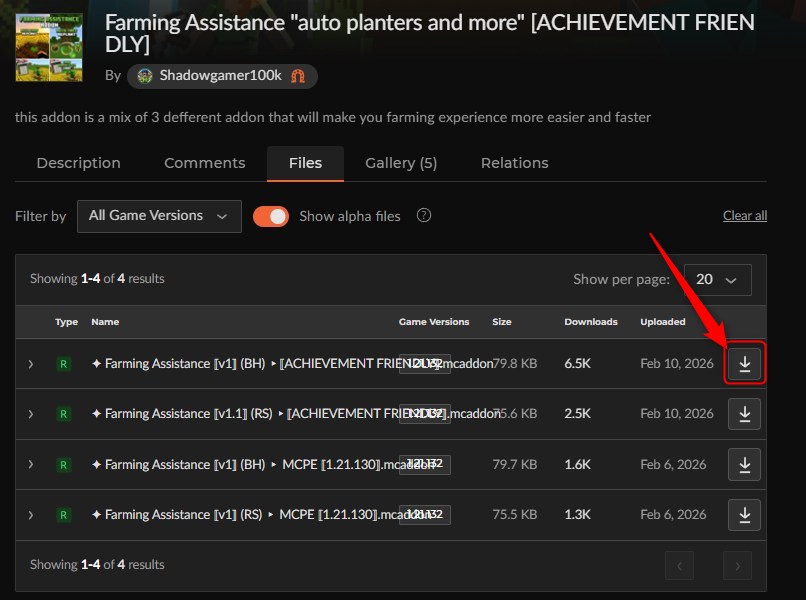Click Shadowgamer100k's avatar icon
The image size is (806, 600).
tap(145, 76)
